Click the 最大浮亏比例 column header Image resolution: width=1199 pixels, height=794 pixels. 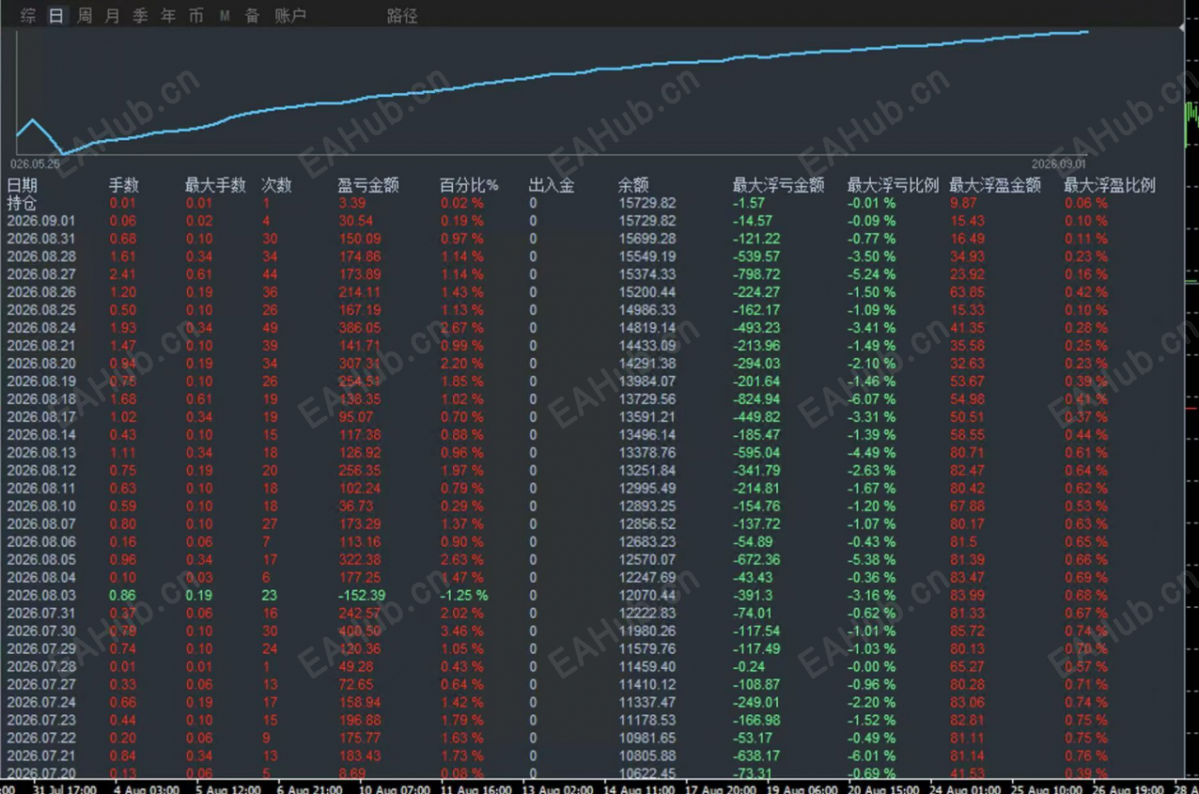point(892,185)
